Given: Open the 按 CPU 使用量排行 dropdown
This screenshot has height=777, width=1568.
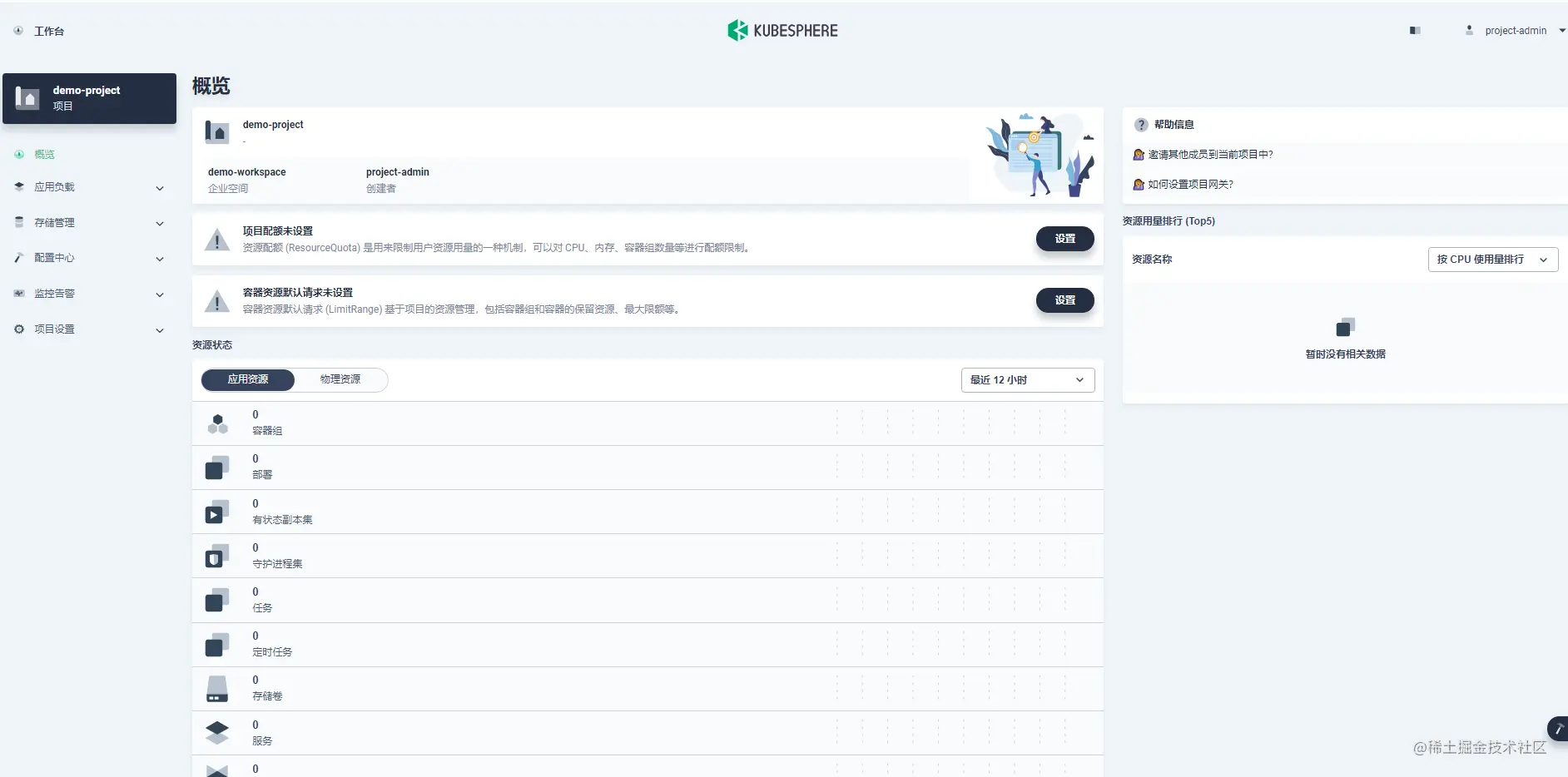Looking at the screenshot, I should click(x=1493, y=260).
